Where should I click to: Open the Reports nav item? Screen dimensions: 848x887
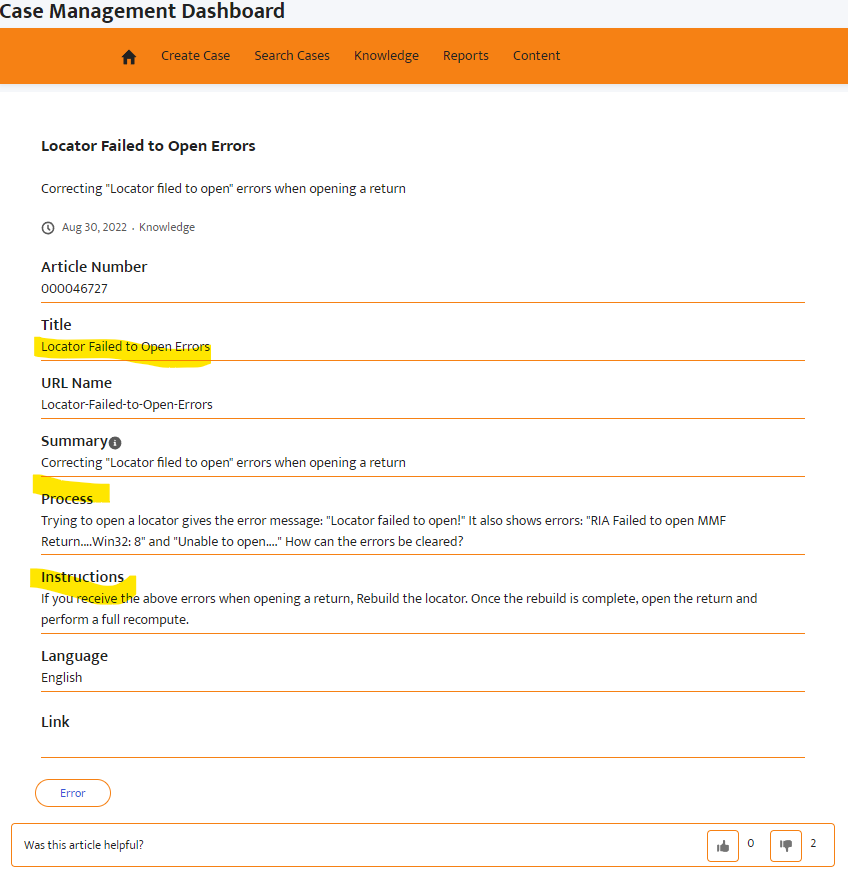[466, 55]
